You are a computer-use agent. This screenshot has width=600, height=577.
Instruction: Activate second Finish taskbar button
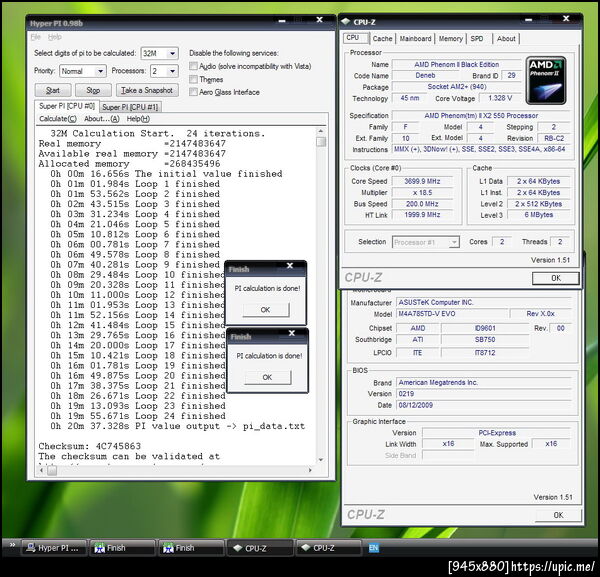(x=191, y=548)
